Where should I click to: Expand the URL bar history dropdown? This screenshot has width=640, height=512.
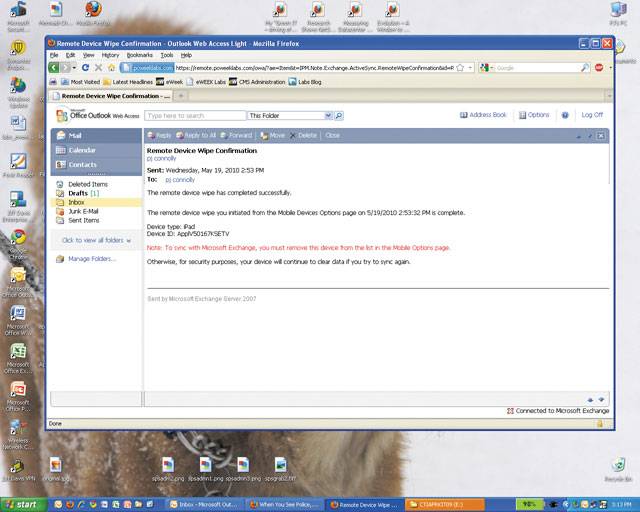coord(470,68)
